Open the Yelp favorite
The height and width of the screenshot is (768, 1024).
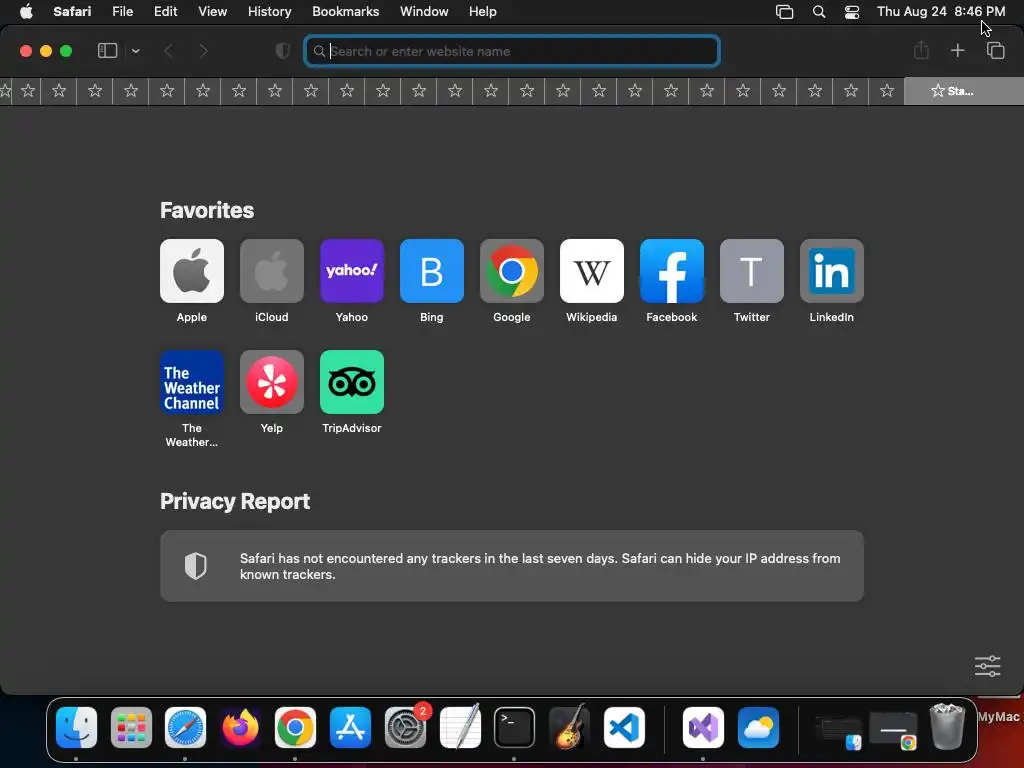[x=272, y=382]
